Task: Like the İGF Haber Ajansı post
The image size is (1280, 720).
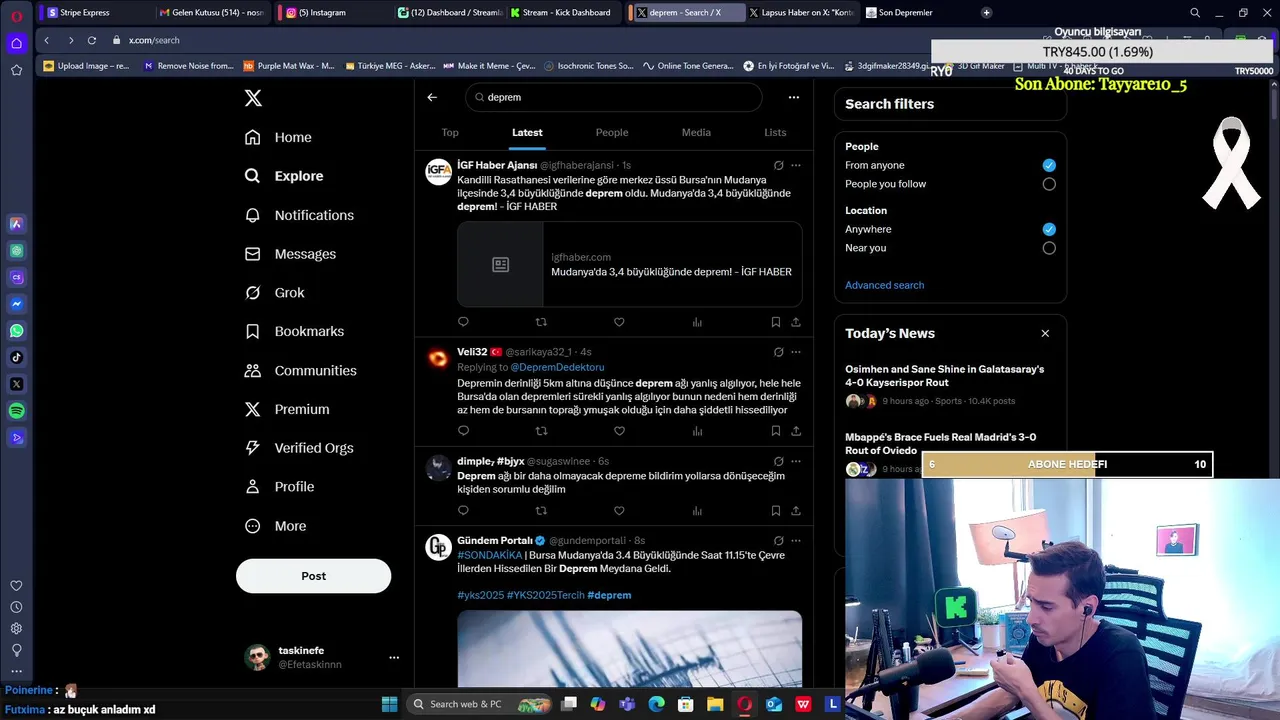Action: (x=619, y=322)
